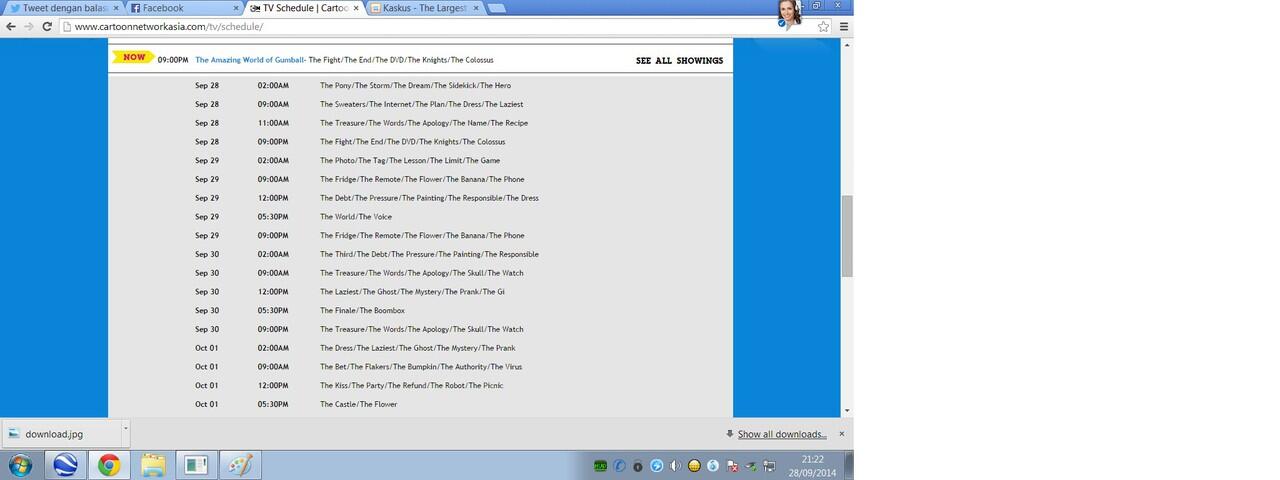Close the Facebook tab
The height and width of the screenshot is (480, 1280).
click(236, 8)
